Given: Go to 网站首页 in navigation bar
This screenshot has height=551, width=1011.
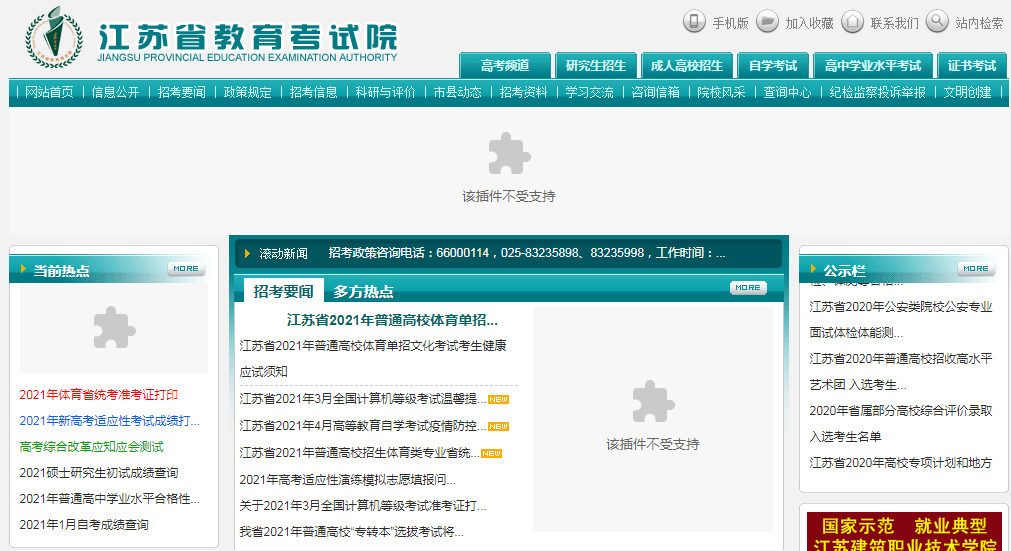Looking at the screenshot, I should [x=49, y=92].
